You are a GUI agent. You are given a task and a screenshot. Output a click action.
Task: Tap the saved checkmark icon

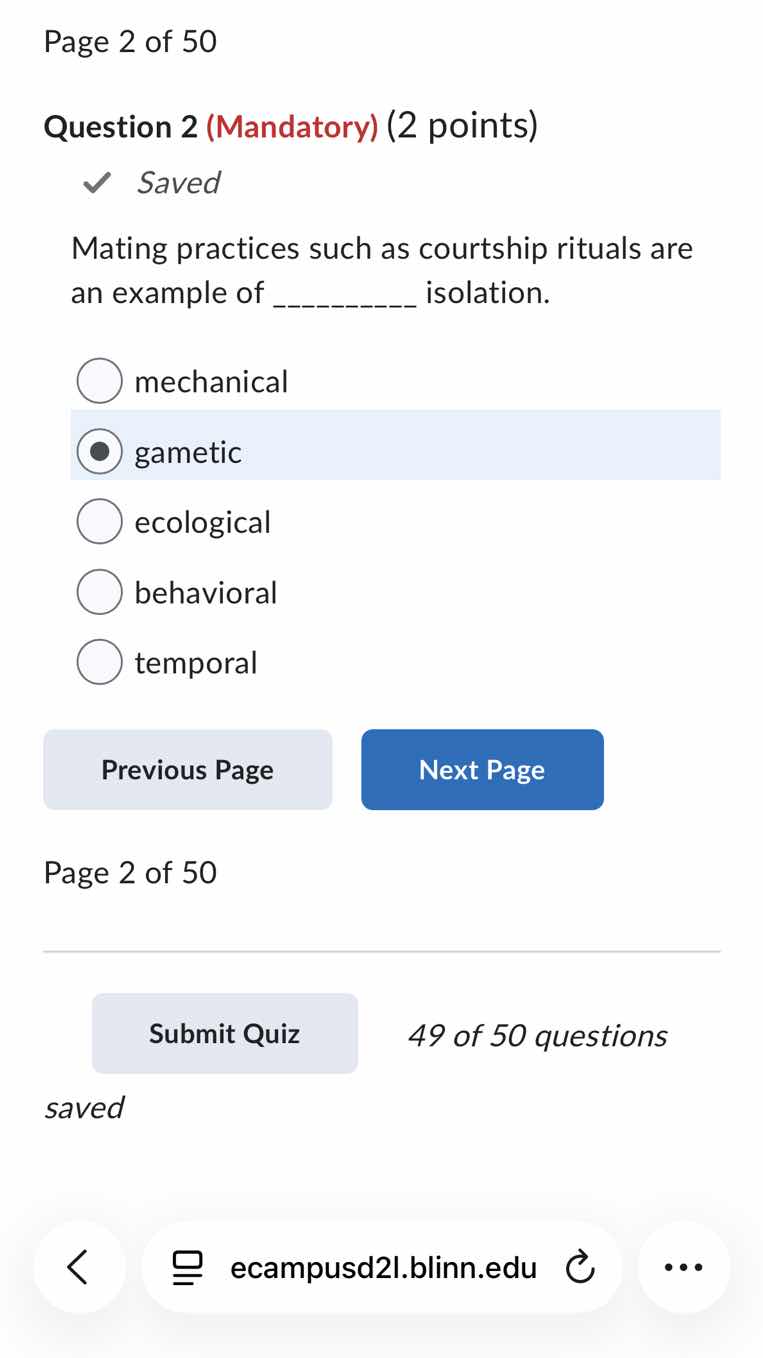96,182
